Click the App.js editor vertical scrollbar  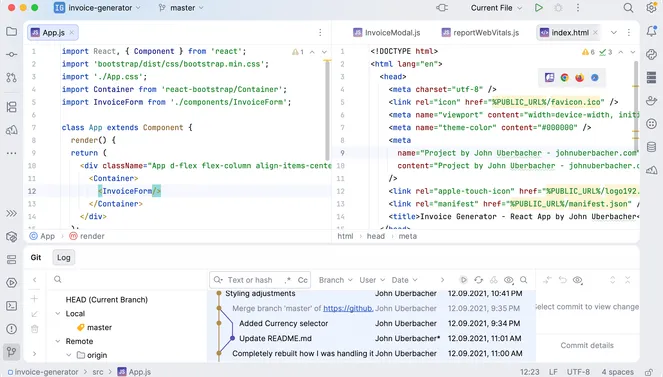coord(327,111)
